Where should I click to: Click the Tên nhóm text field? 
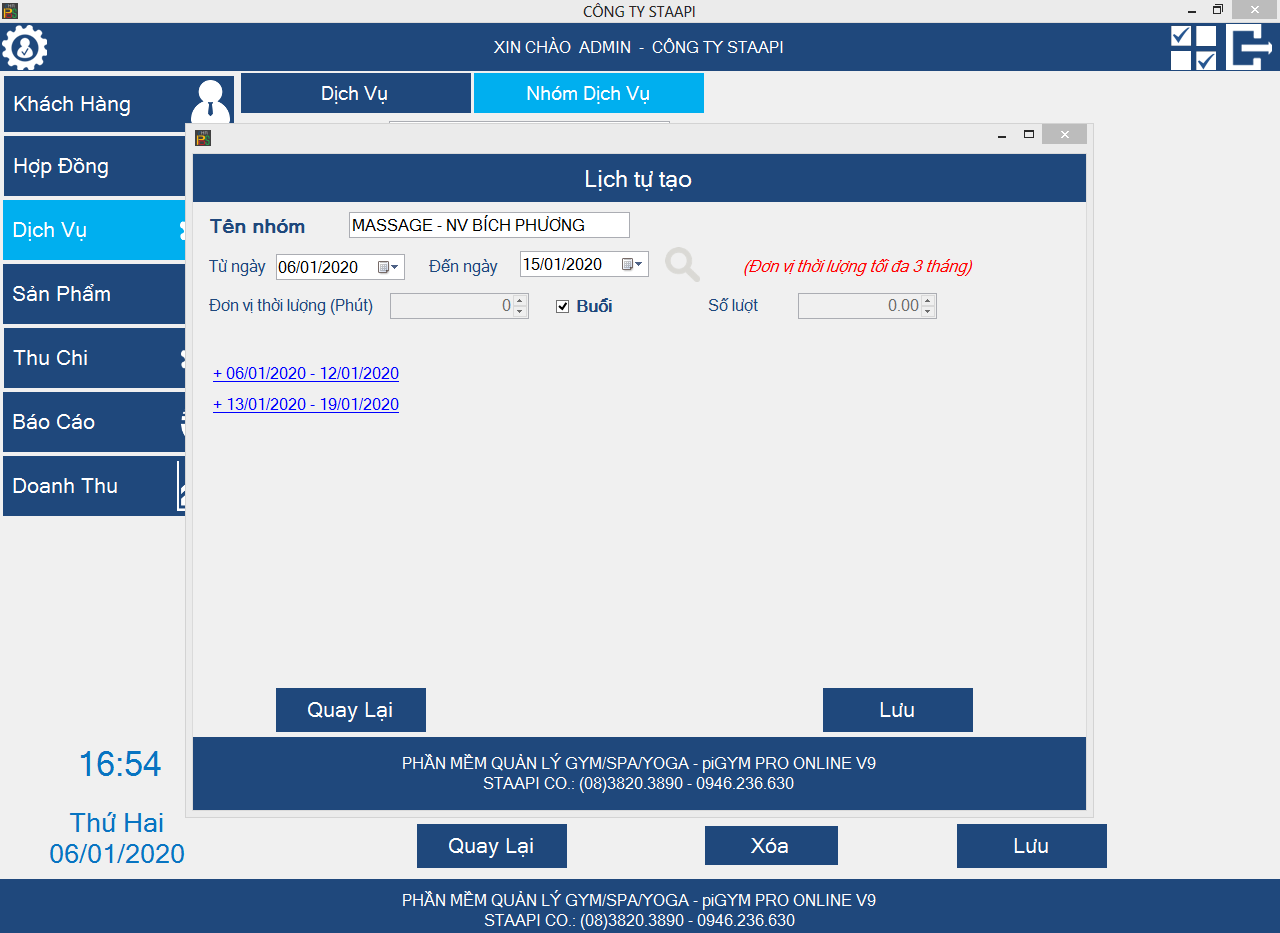point(489,225)
